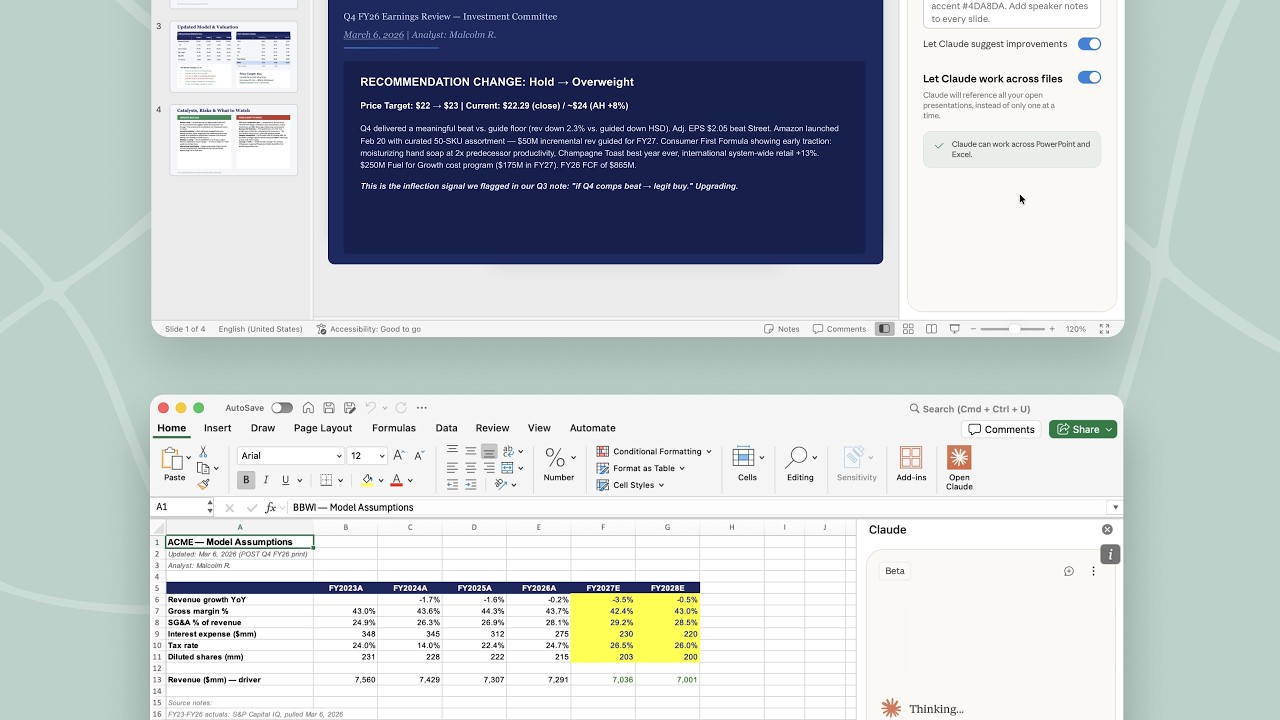The height and width of the screenshot is (720, 1280).
Task: Click the Home icon in Excel title bar
Action: point(308,408)
